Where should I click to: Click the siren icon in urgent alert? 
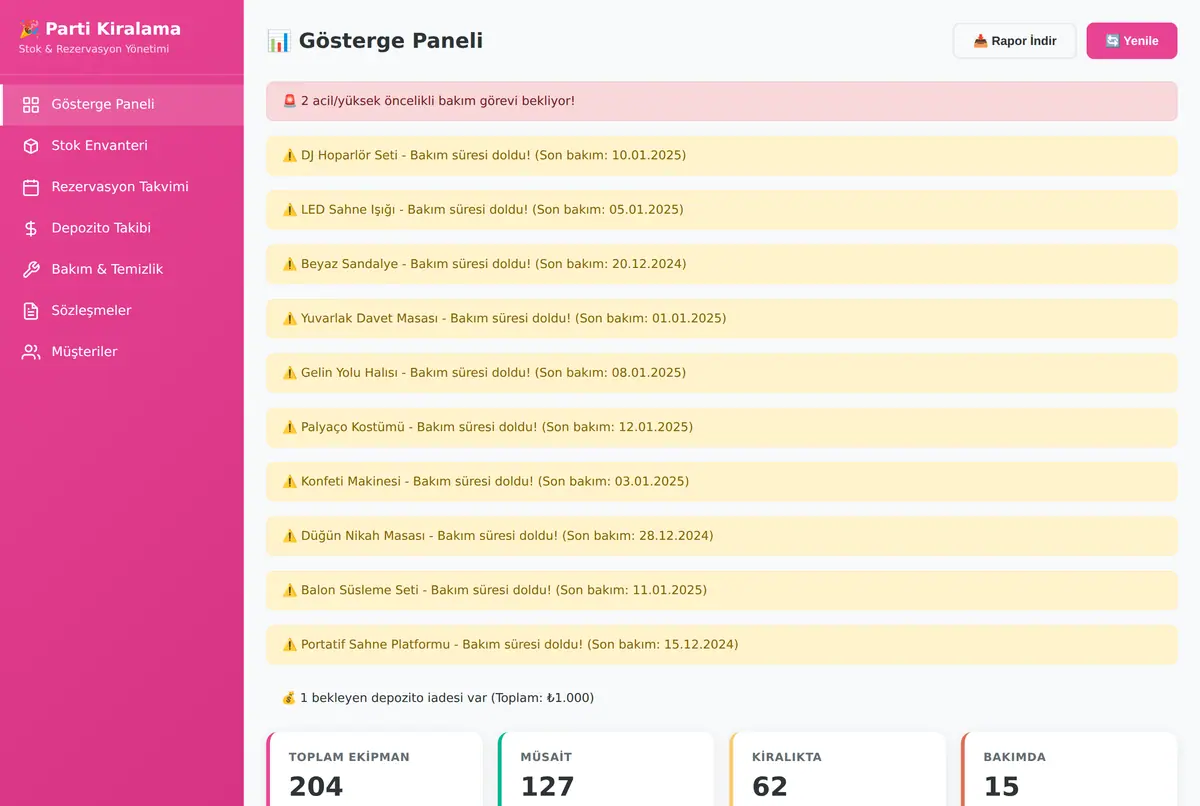click(290, 101)
